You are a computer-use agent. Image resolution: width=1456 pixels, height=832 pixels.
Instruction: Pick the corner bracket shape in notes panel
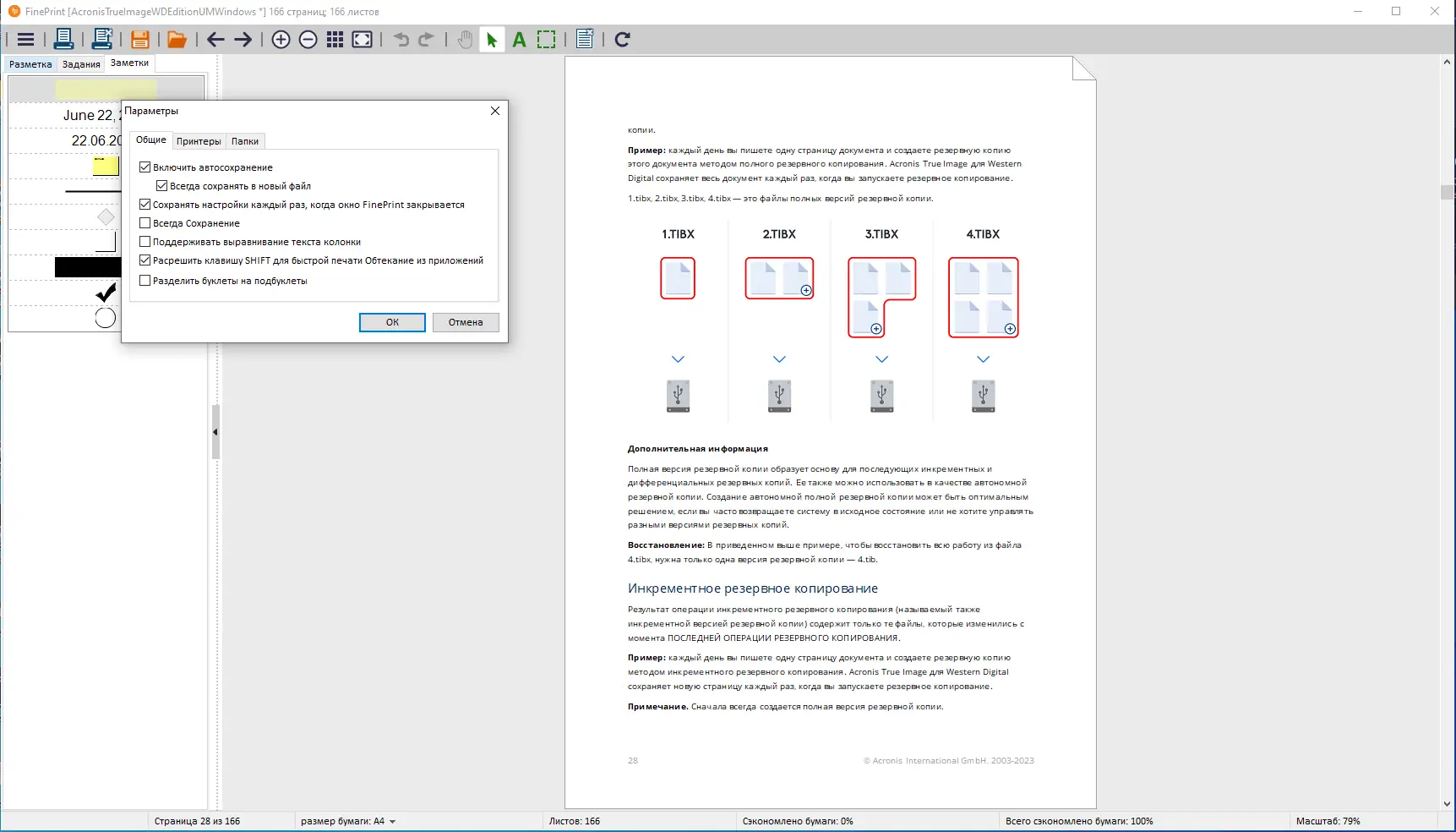(x=106, y=242)
